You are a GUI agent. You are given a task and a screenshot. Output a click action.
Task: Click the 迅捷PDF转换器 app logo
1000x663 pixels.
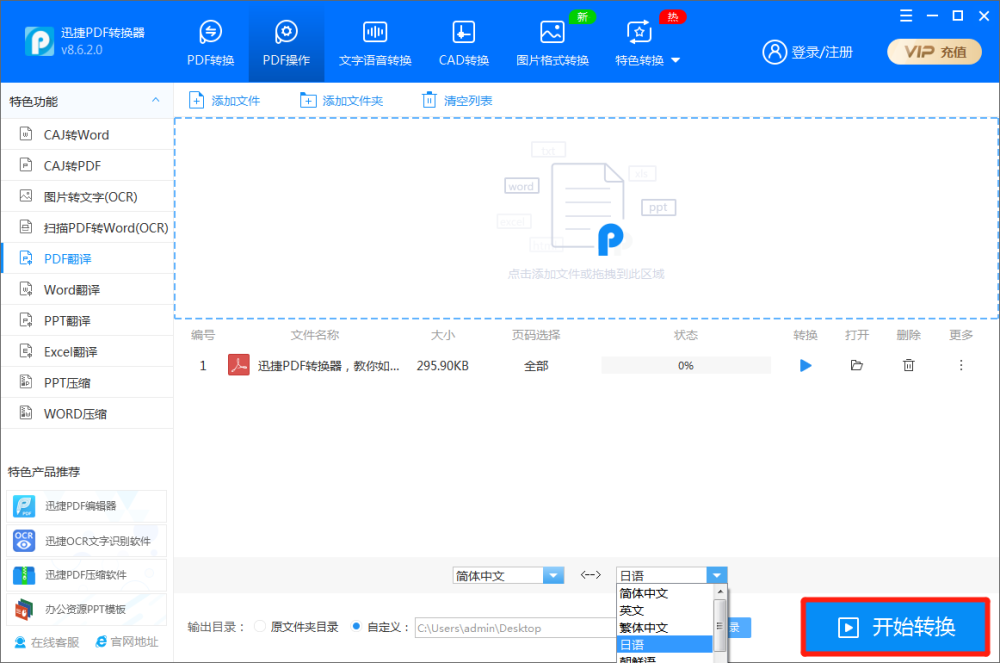coord(39,41)
